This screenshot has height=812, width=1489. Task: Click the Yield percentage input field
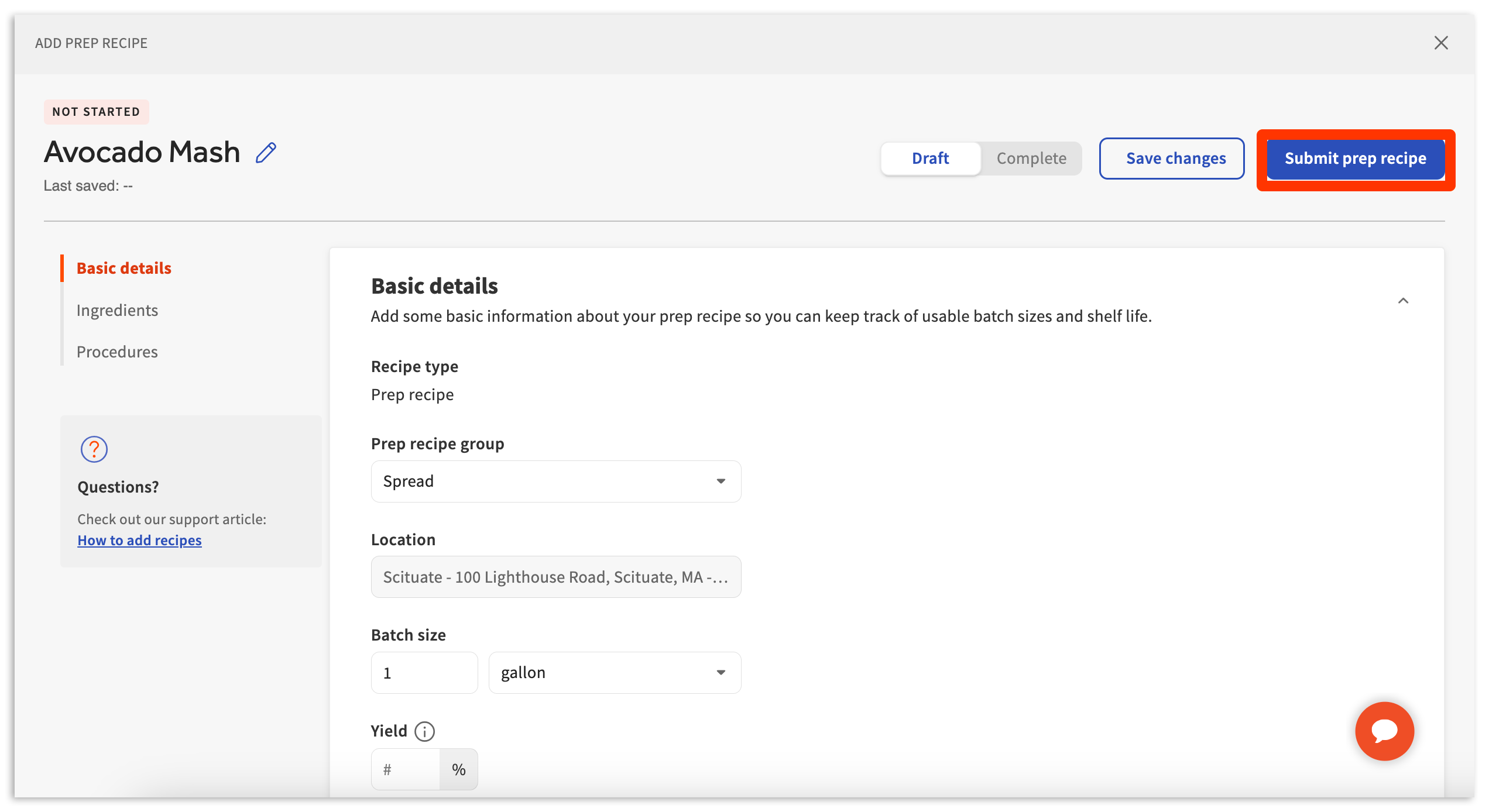tap(406, 769)
